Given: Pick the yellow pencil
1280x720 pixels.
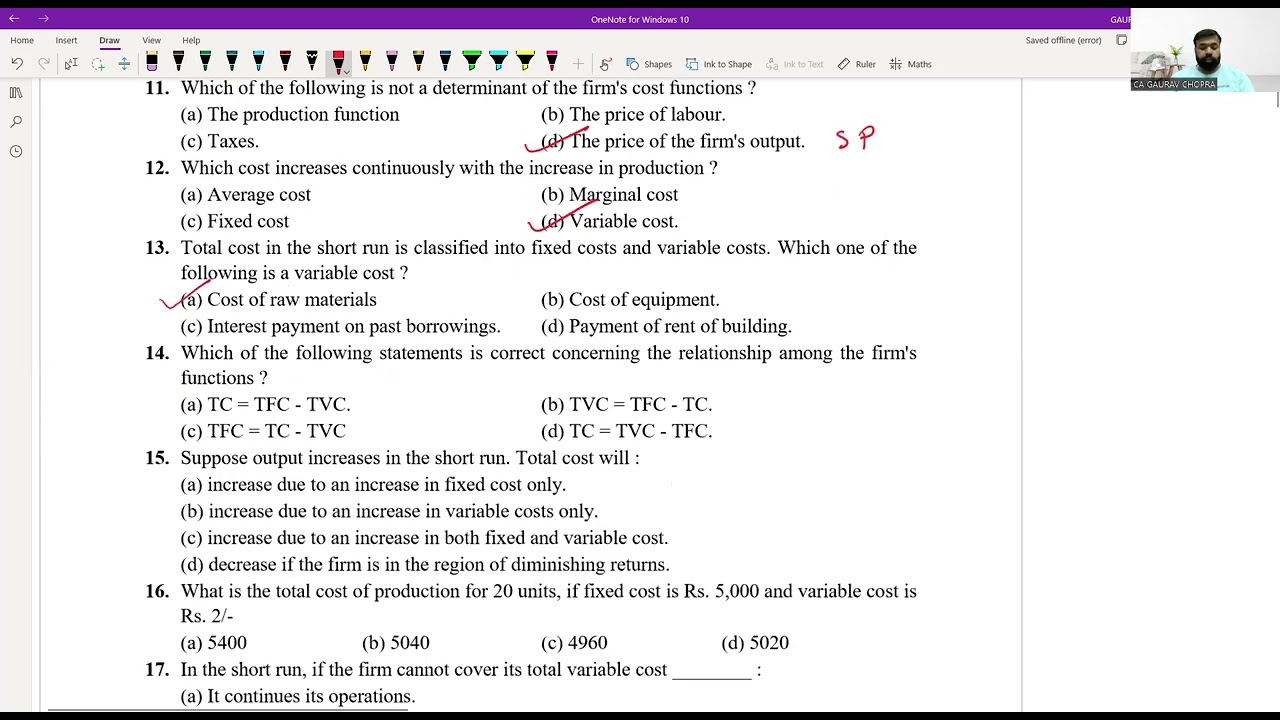Looking at the screenshot, I should (x=365, y=63).
